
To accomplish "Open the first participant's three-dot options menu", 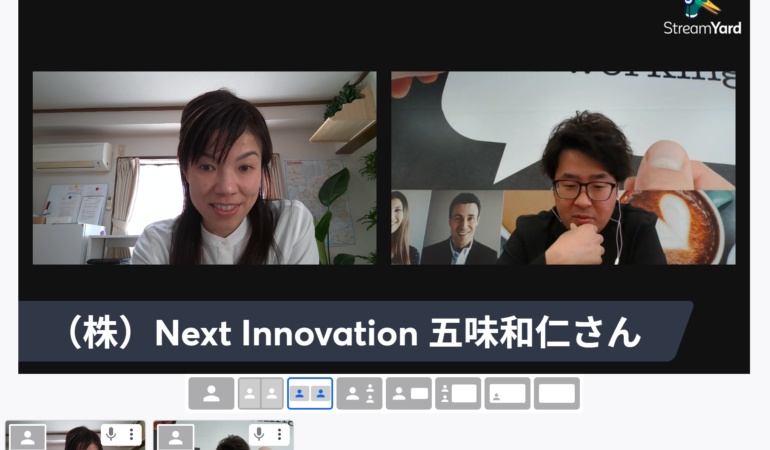I will coord(131,434).
